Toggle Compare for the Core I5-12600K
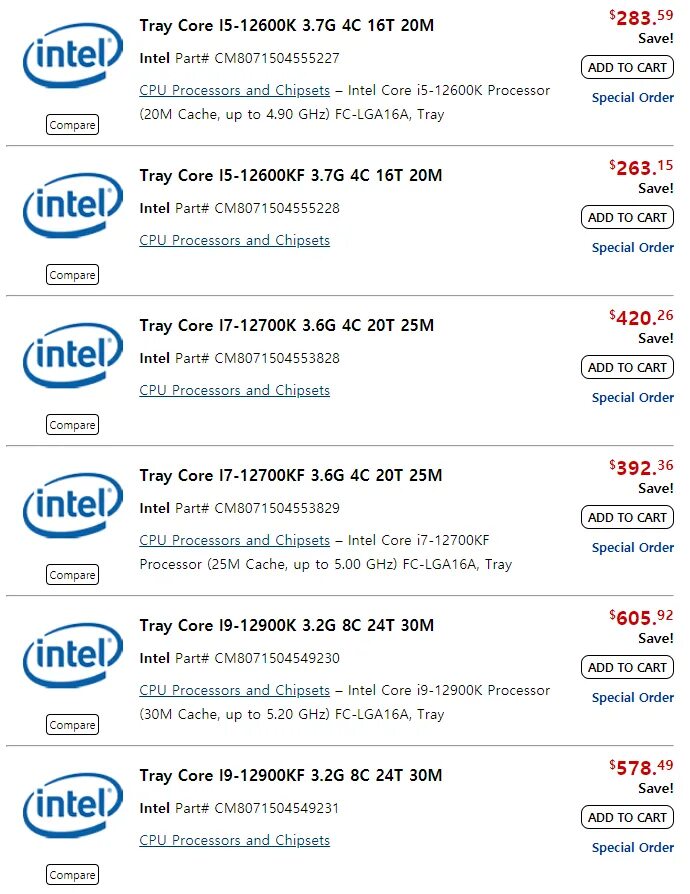Viewport: 690px width, 894px height. click(72, 125)
